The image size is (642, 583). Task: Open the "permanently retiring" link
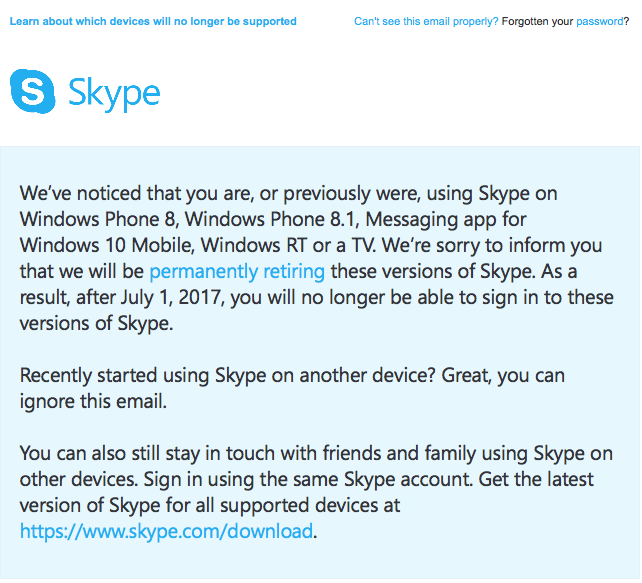(x=237, y=271)
